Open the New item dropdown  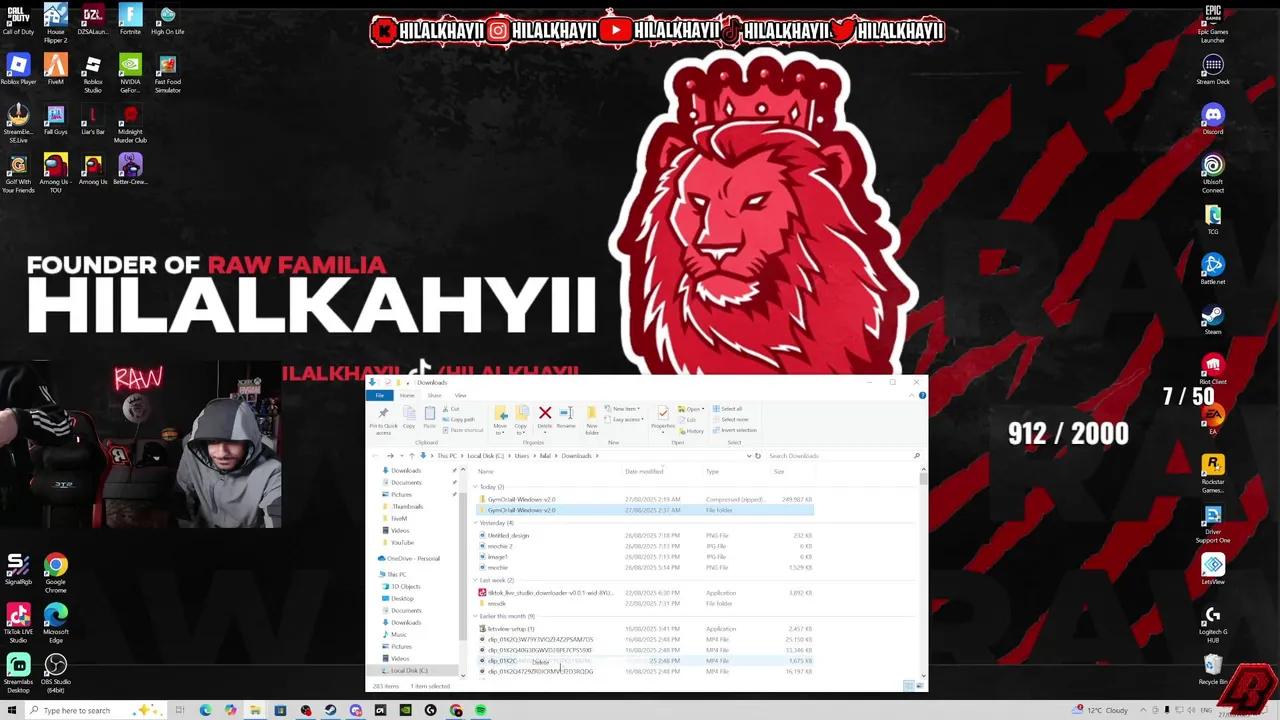point(622,409)
